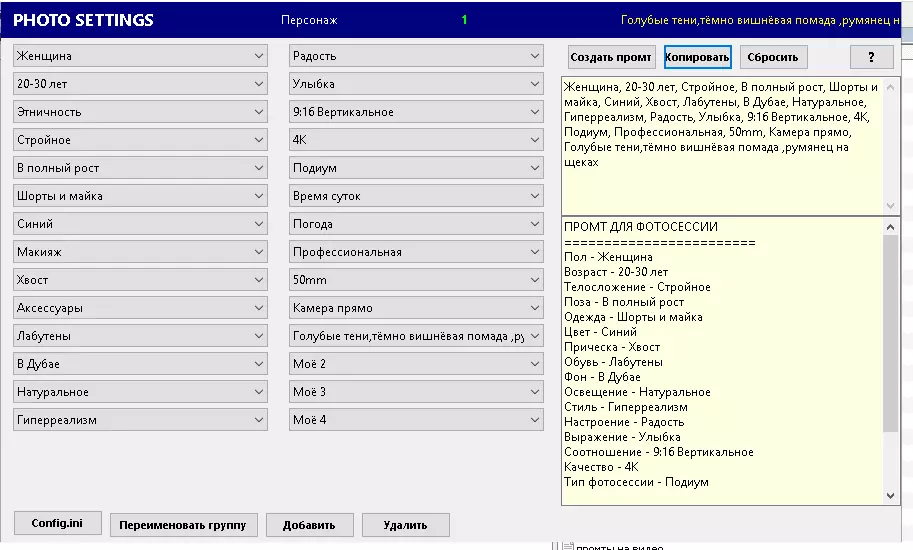Click the line Тип фотосессии - Подиум
Viewport: 913px width, 550px height.
tap(636, 482)
